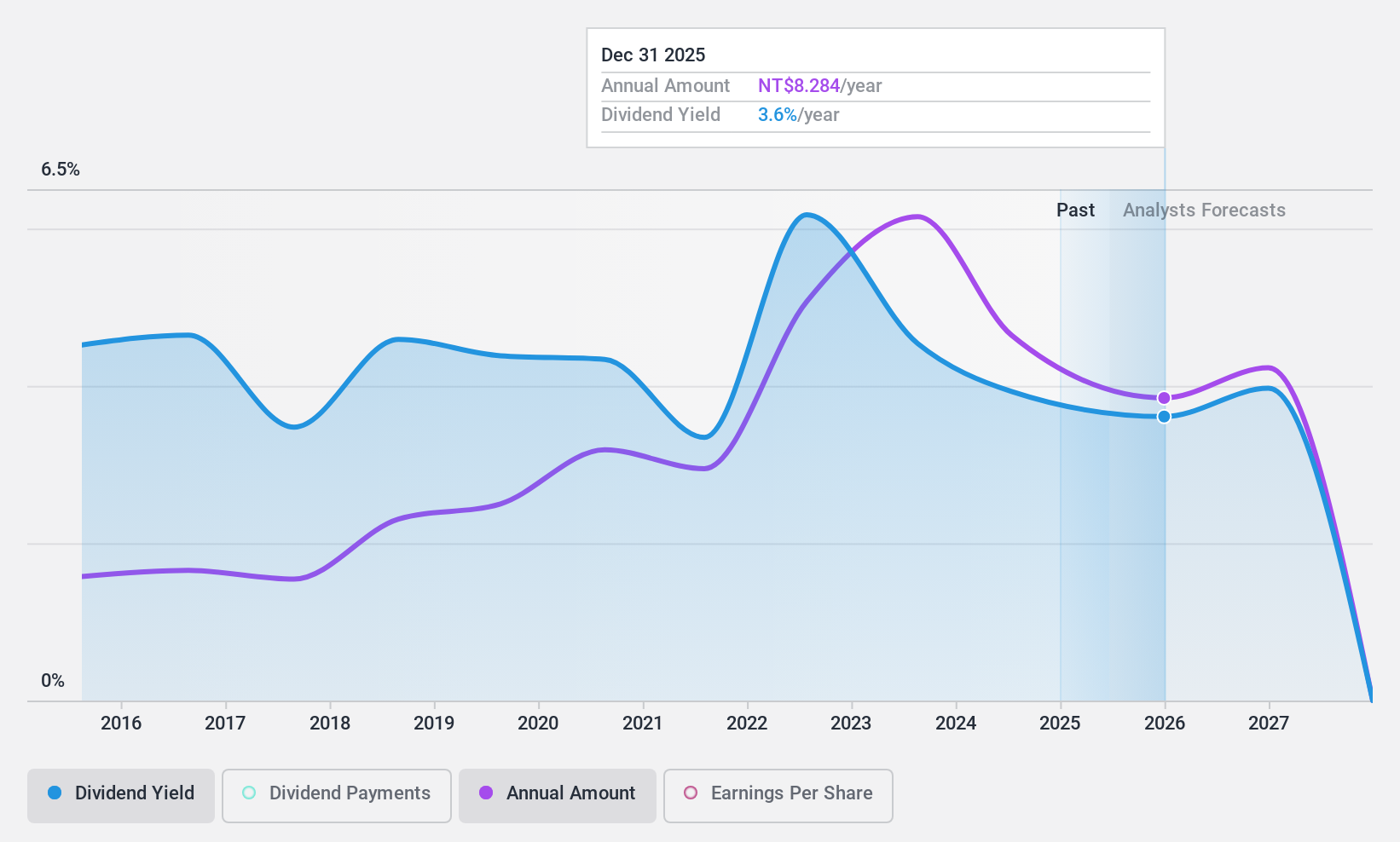Toggle the Dividend Payments series
1400x842 pixels.
click(337, 796)
